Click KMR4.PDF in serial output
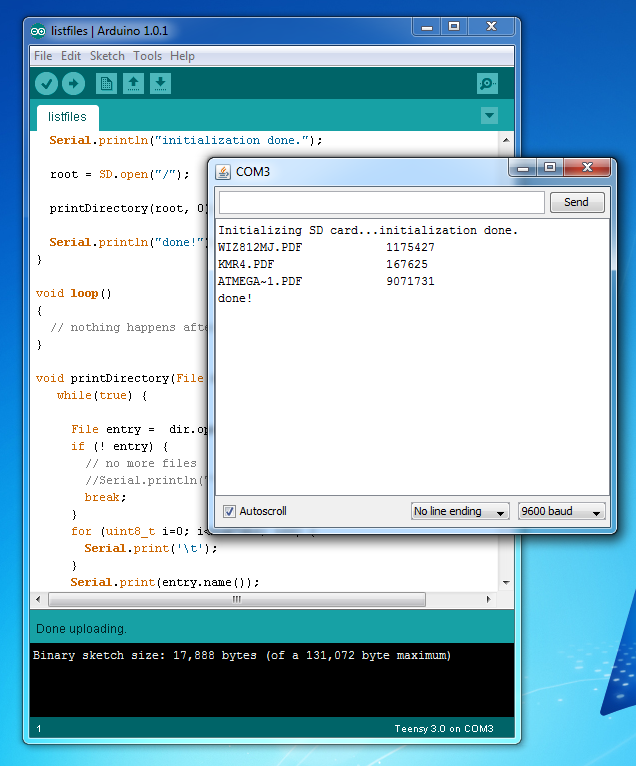Image resolution: width=636 pixels, height=766 pixels. tap(246, 265)
